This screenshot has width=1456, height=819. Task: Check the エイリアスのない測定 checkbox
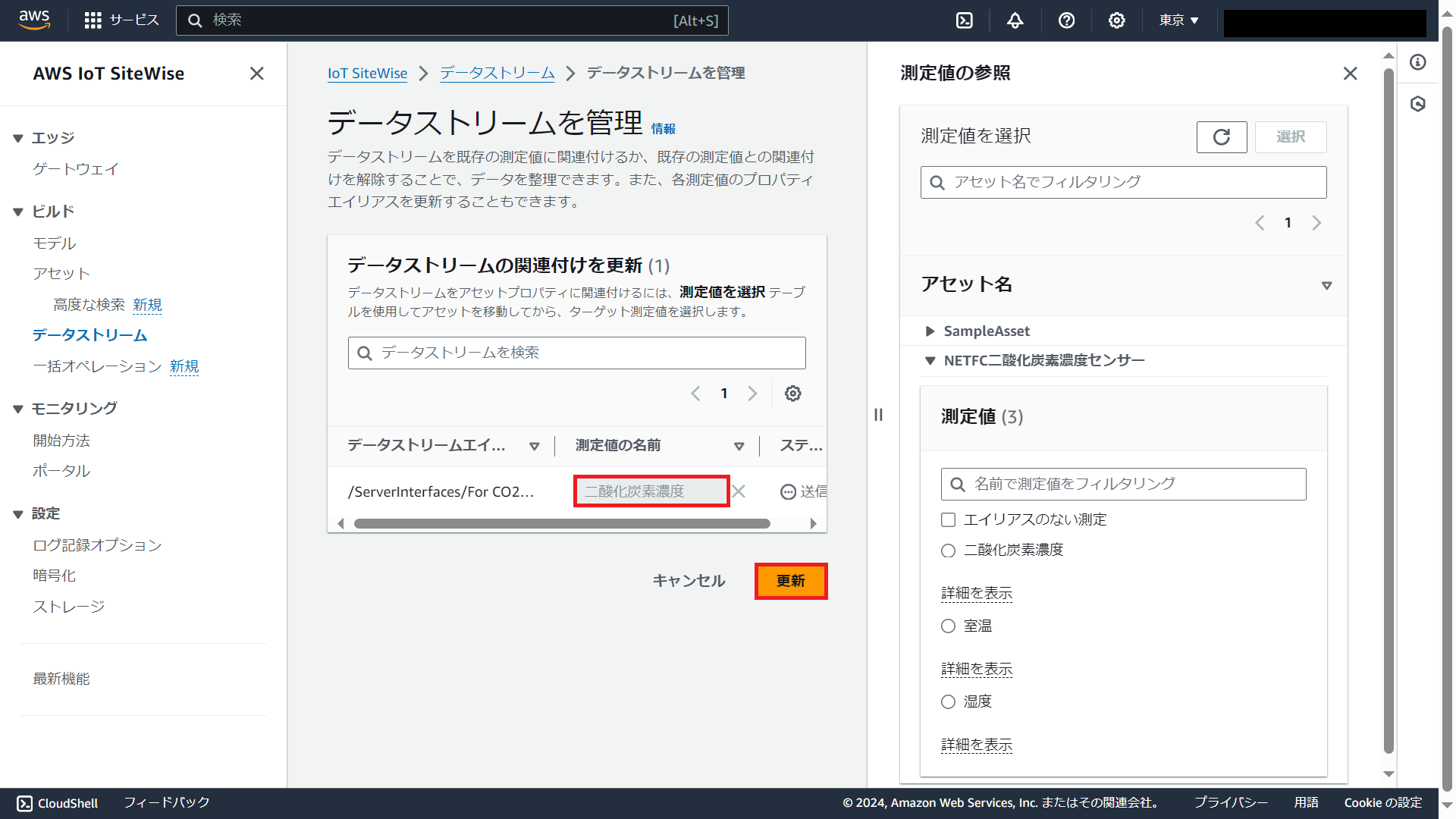pyautogui.click(x=948, y=519)
